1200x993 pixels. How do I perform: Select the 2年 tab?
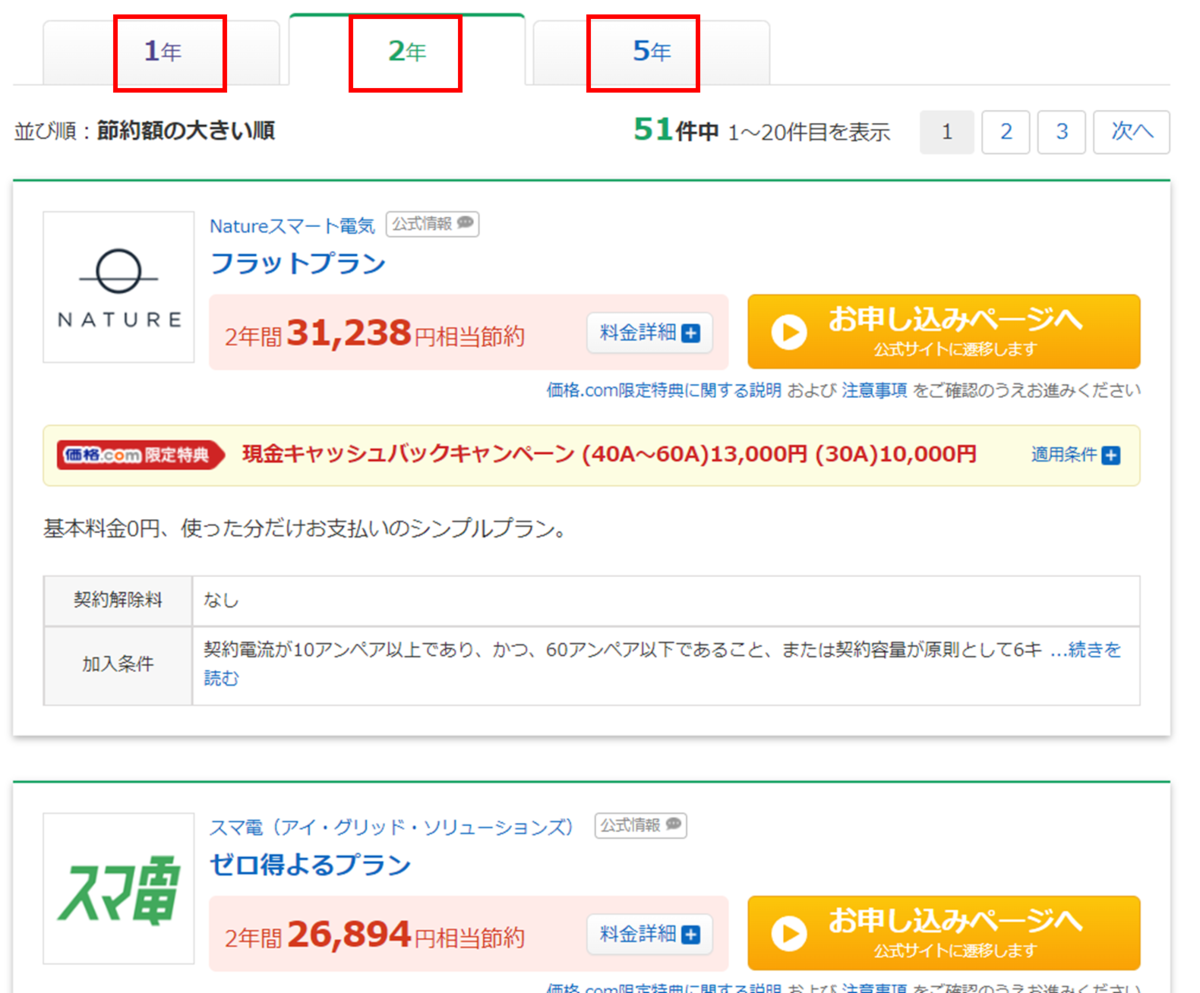coord(407,51)
